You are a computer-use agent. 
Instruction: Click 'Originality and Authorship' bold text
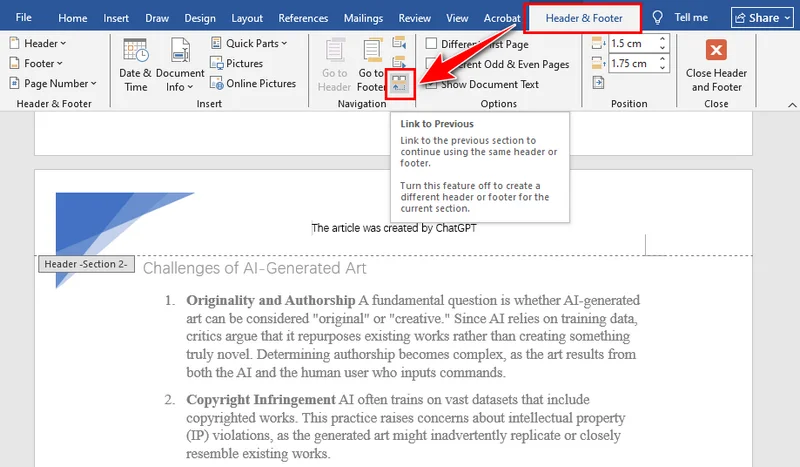coord(270,300)
